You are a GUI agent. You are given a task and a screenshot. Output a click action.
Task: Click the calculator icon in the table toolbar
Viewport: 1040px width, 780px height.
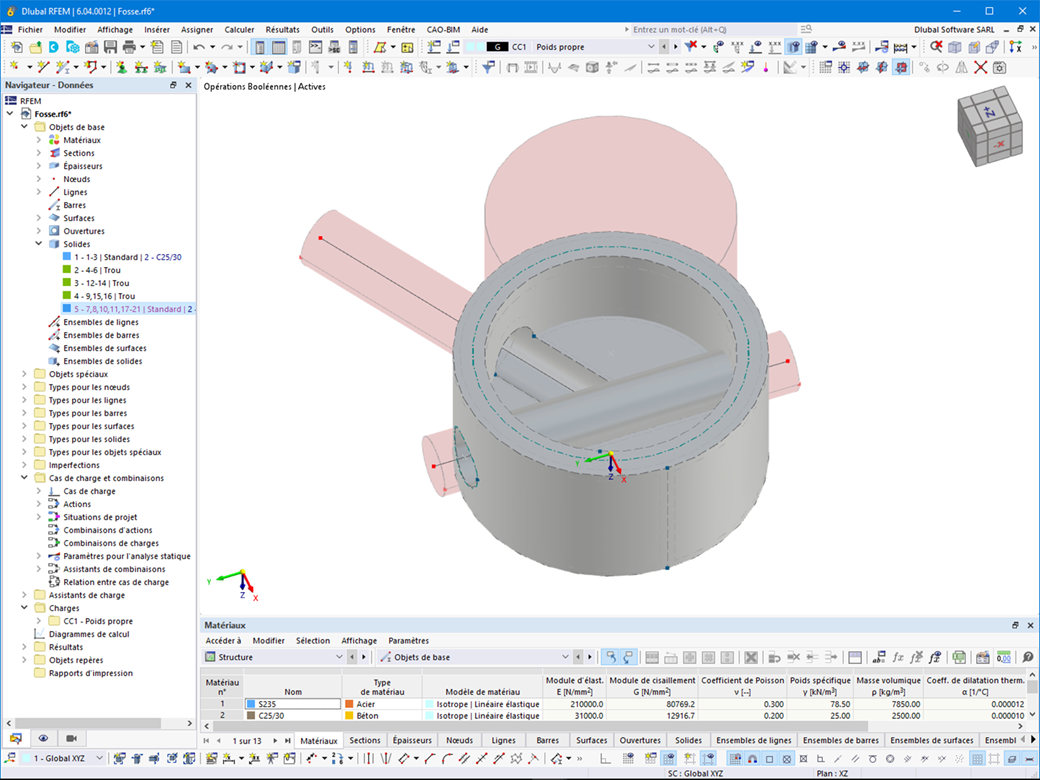point(982,657)
